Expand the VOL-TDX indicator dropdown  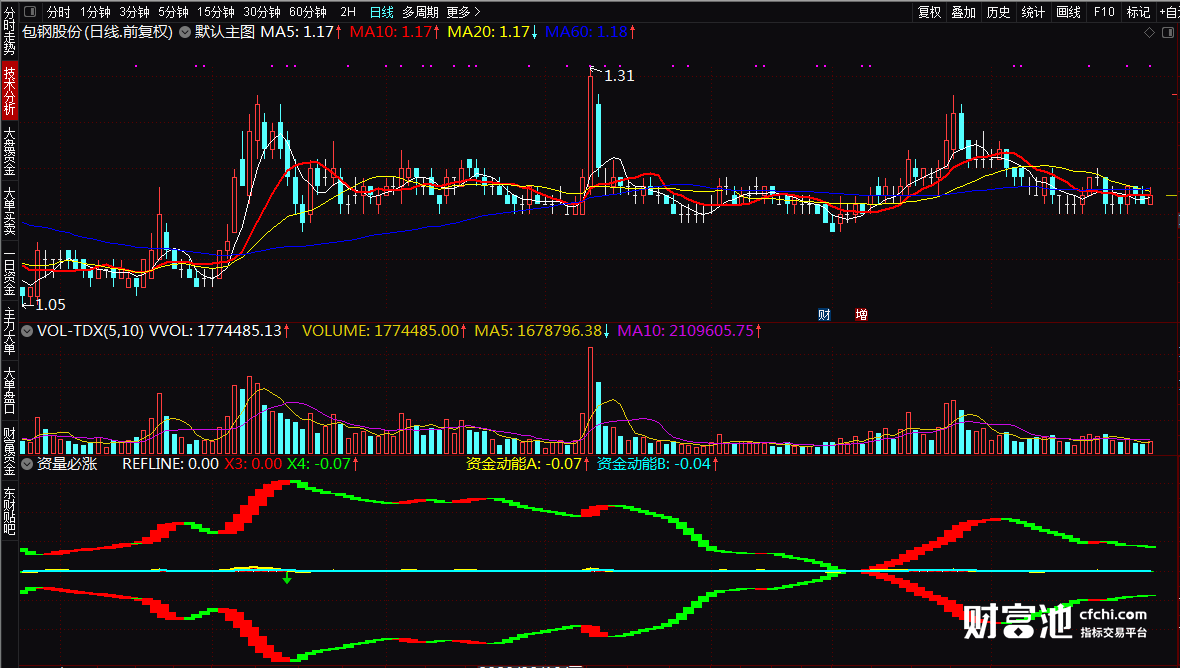click(x=27, y=331)
